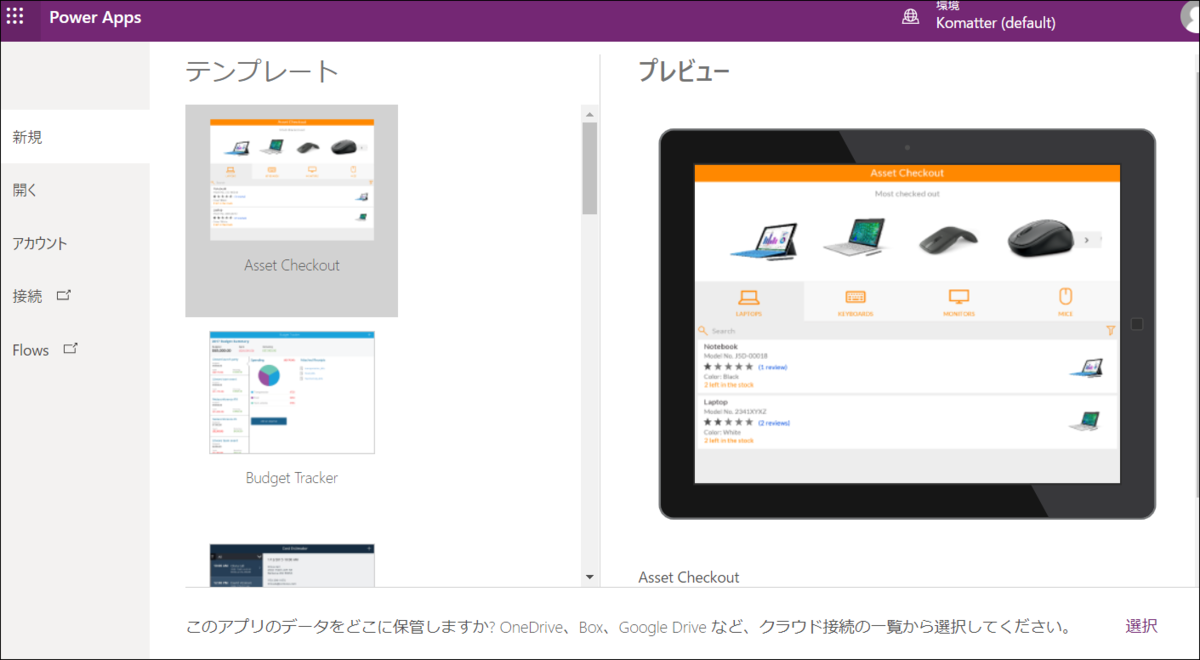This screenshot has width=1200, height=660.
Task: Click the プレビュー heading
Action: tap(684, 71)
